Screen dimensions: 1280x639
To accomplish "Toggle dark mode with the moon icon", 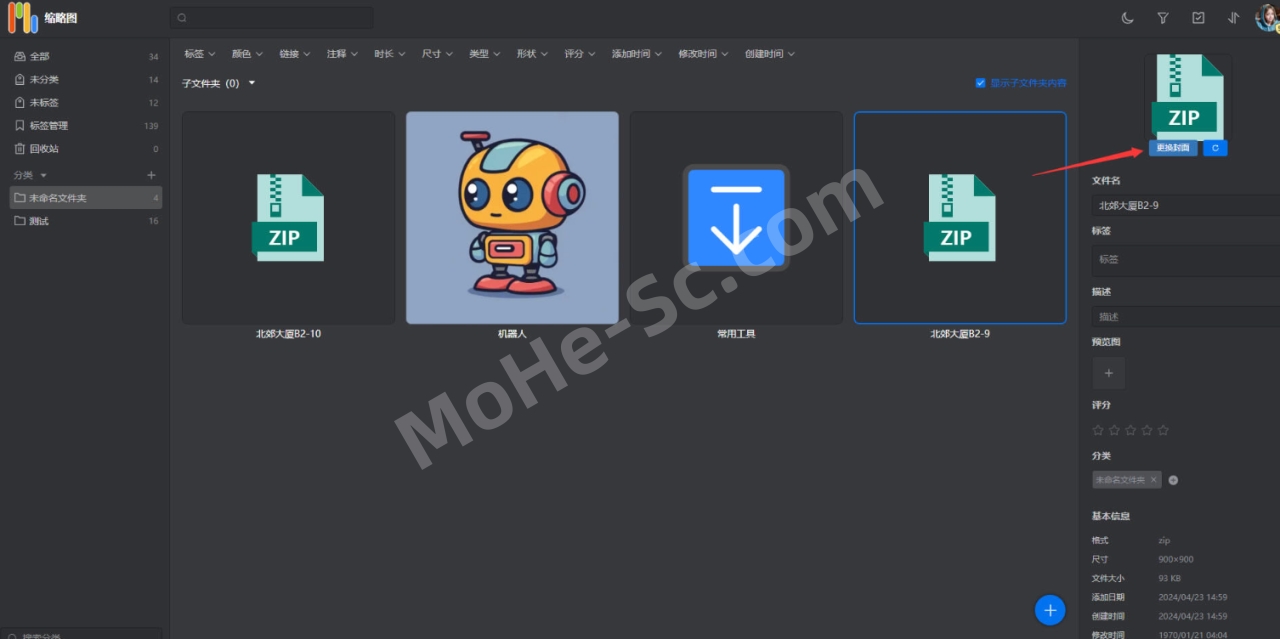I will (1127, 18).
